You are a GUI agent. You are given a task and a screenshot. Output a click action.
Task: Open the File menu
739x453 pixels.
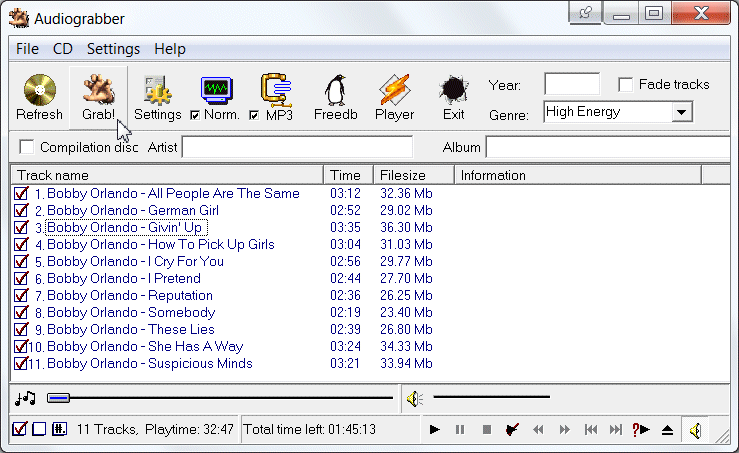click(x=27, y=49)
